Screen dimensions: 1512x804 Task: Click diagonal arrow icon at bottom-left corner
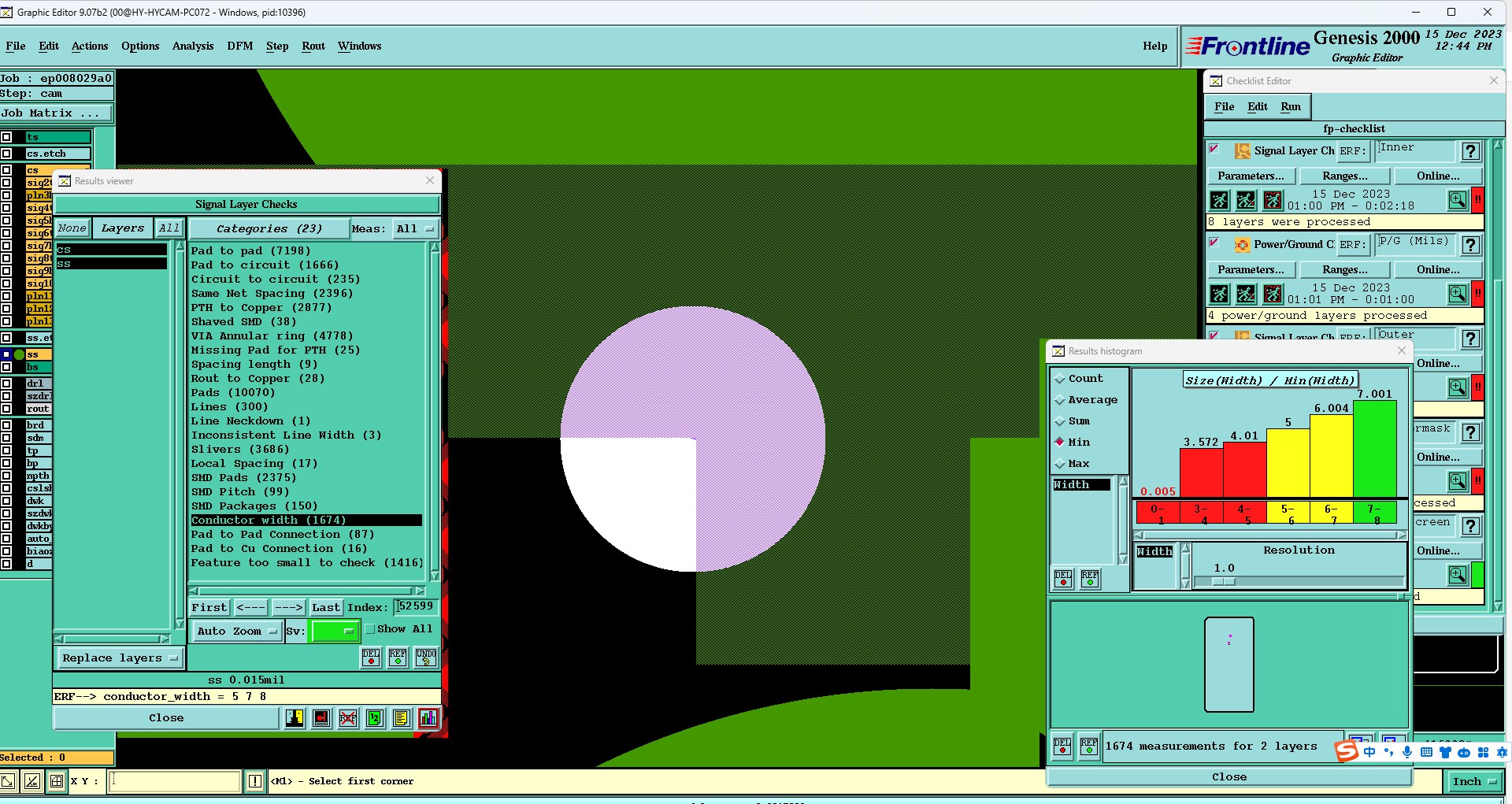7,781
